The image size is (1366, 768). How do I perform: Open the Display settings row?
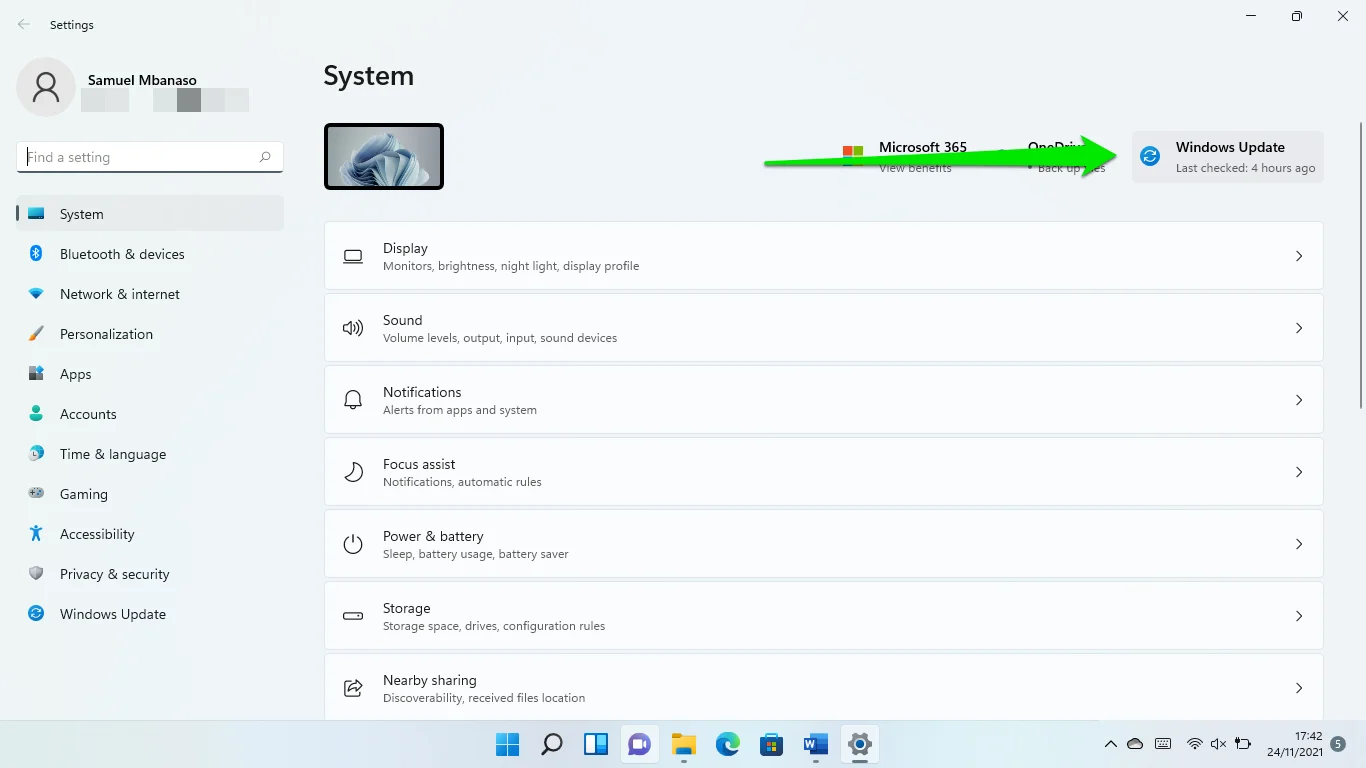click(823, 256)
